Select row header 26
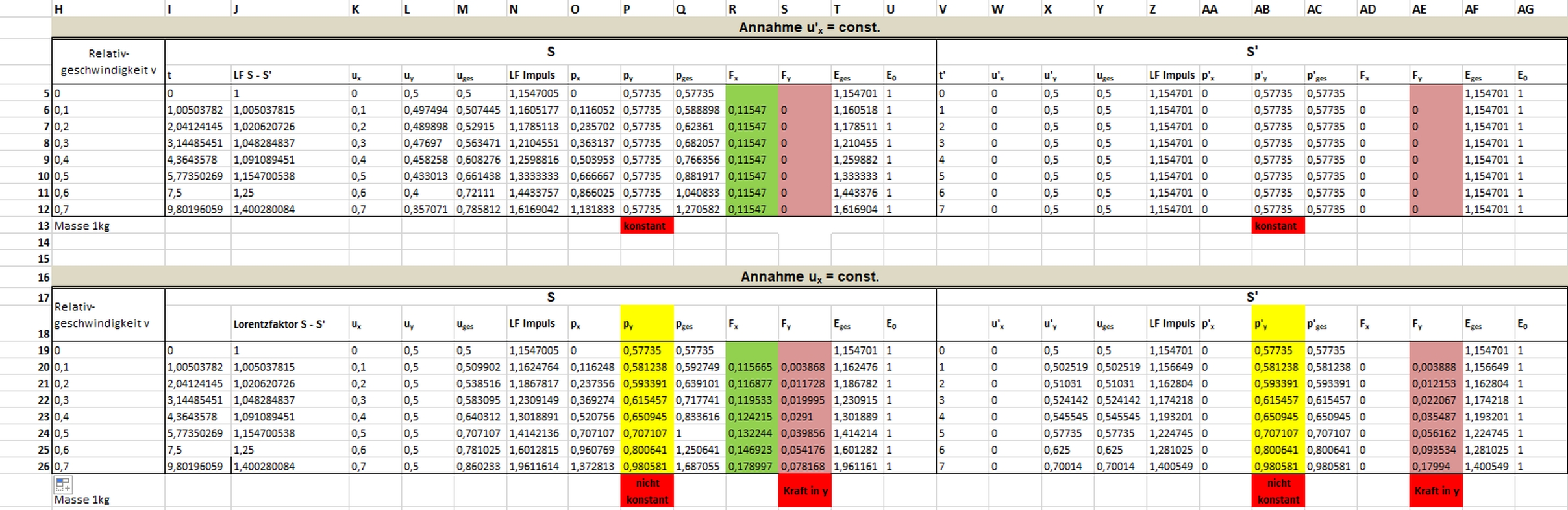 click(26, 467)
